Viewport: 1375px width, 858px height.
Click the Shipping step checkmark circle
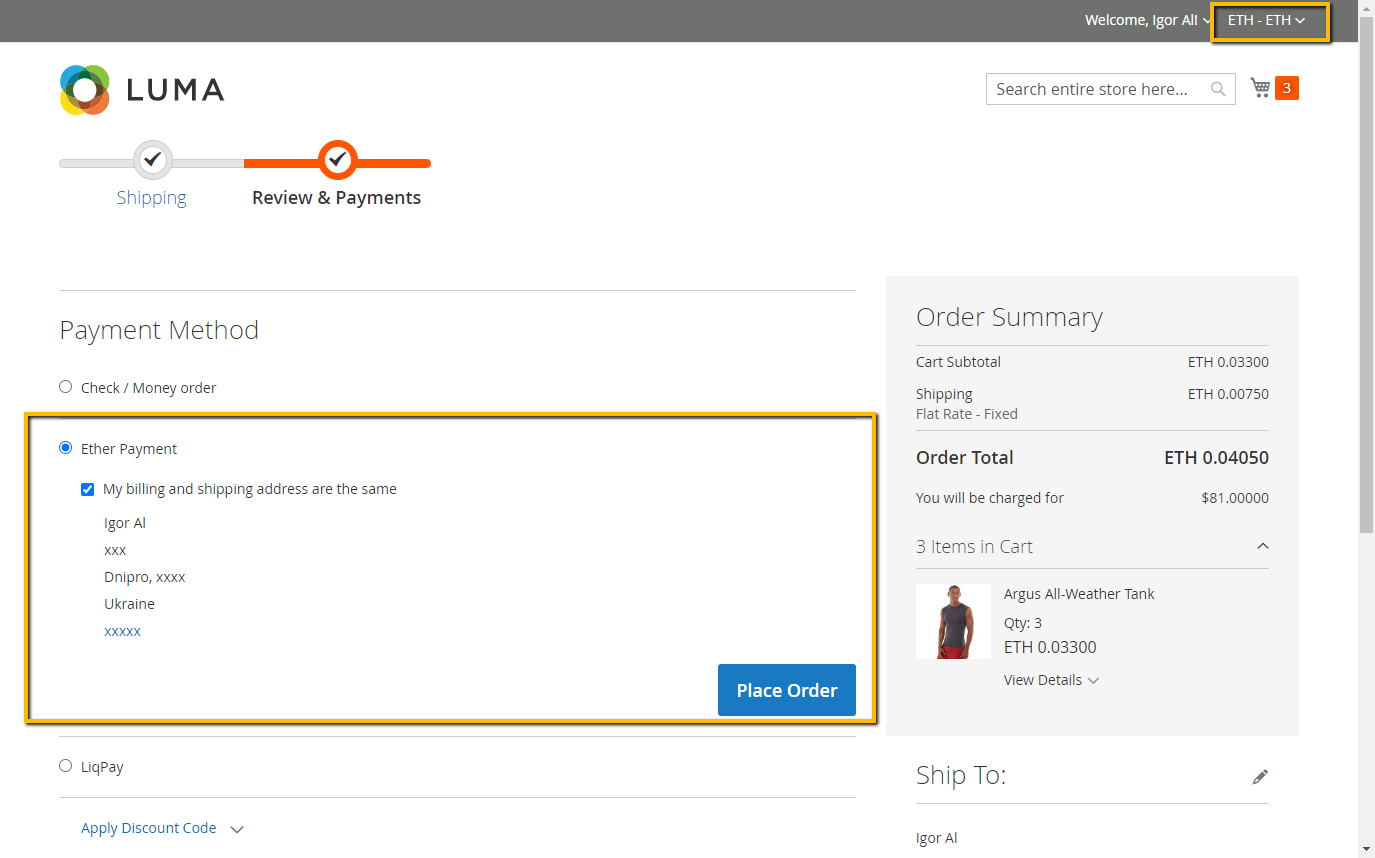click(x=152, y=159)
